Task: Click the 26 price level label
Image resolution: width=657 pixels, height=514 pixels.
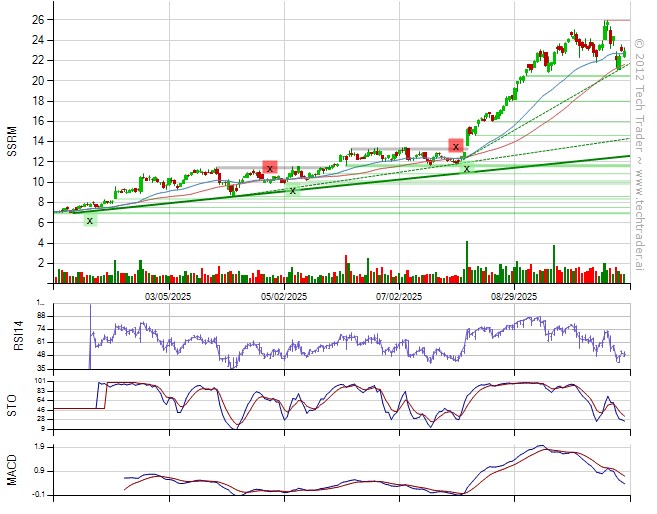Action: pyautogui.click(x=37, y=20)
